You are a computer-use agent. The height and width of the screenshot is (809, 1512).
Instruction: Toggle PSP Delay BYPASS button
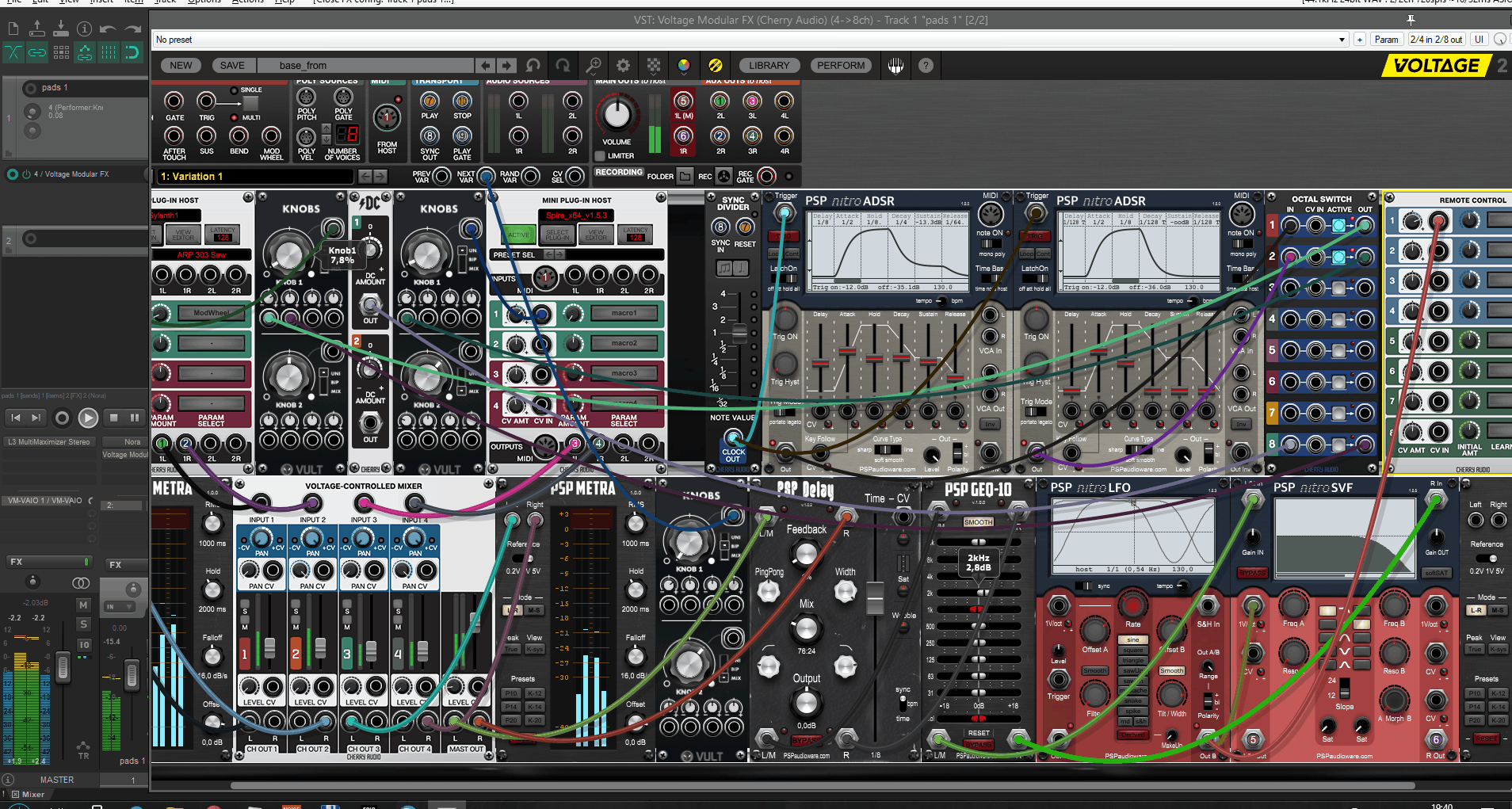point(807,740)
